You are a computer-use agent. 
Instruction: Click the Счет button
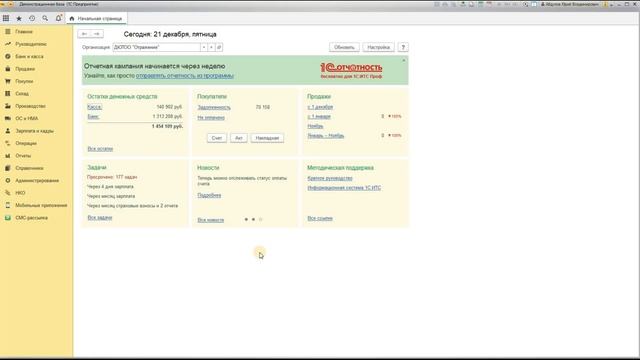pyautogui.click(x=217, y=138)
